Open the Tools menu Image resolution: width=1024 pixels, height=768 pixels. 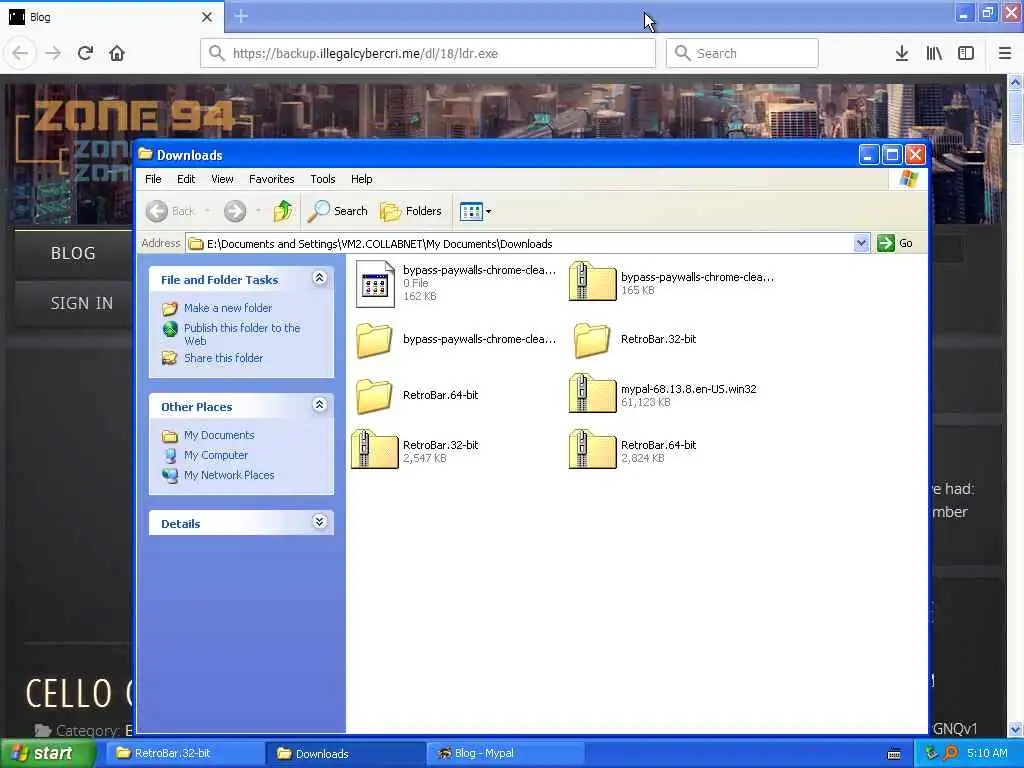[323, 179]
